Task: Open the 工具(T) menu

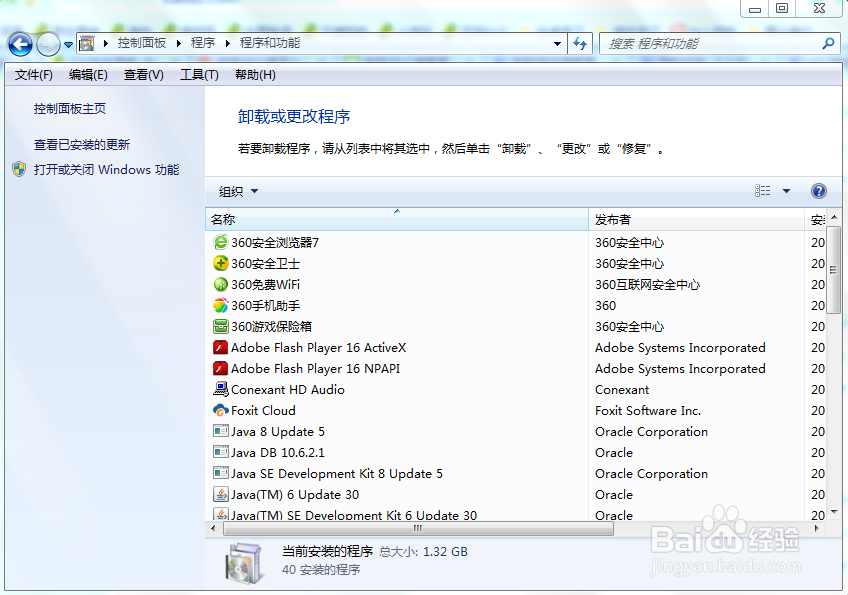Action: pyautogui.click(x=199, y=75)
